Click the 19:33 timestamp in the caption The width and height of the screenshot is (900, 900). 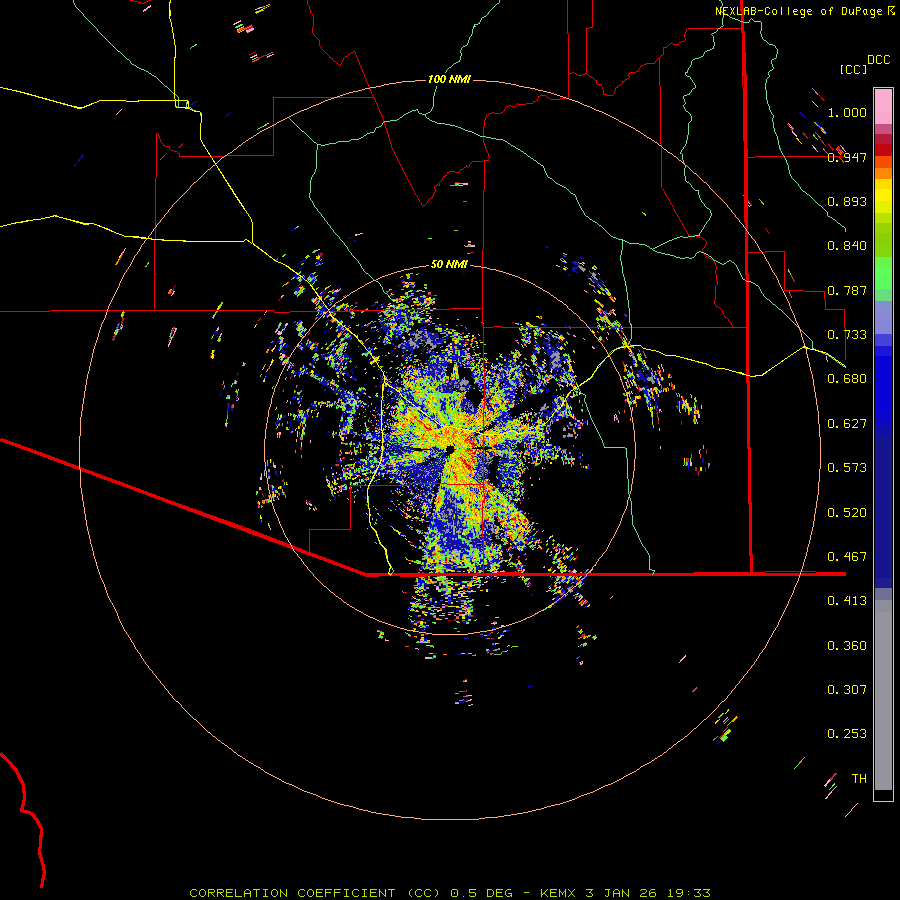[688, 893]
